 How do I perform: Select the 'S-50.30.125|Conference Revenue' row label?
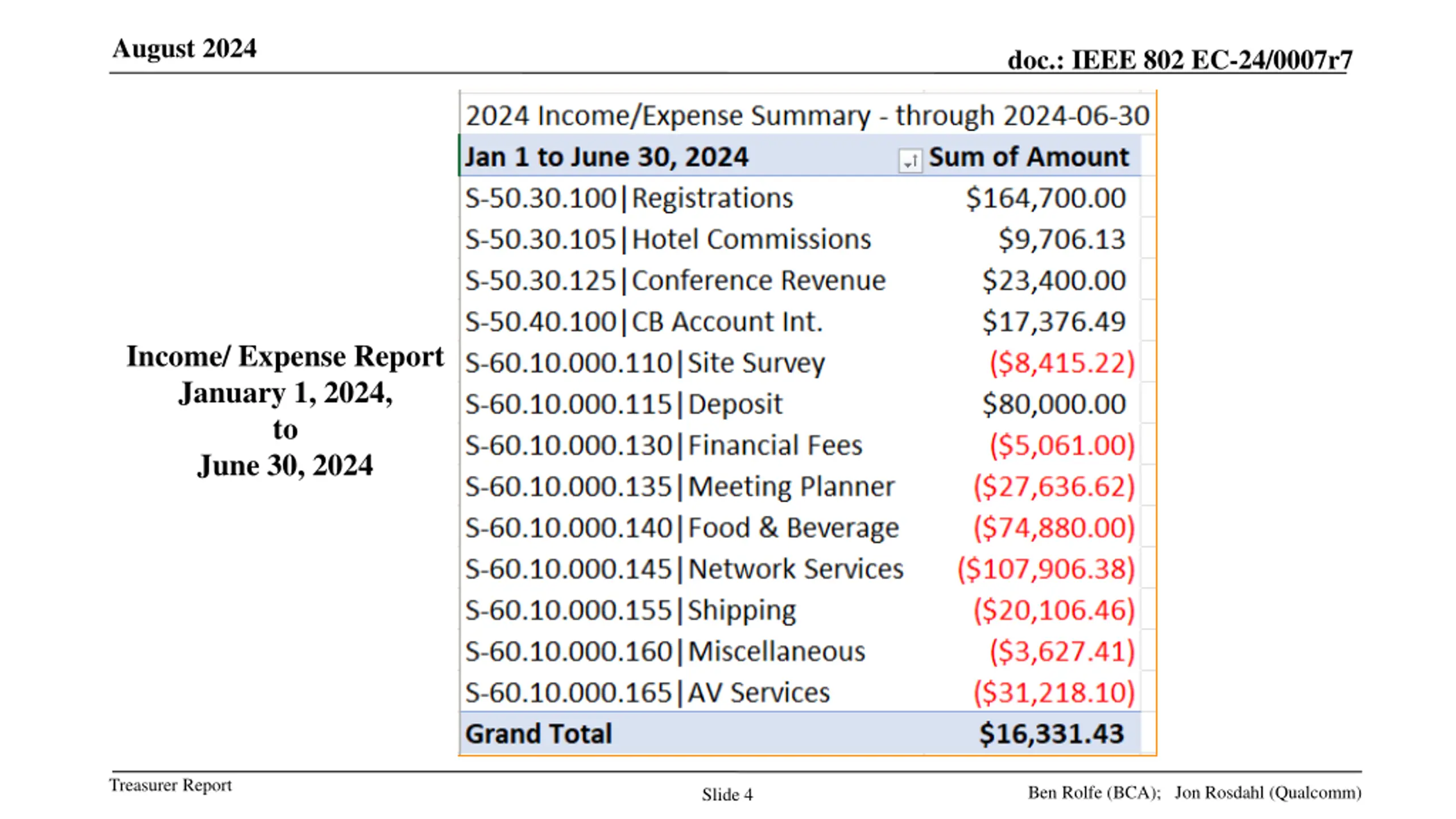click(676, 281)
